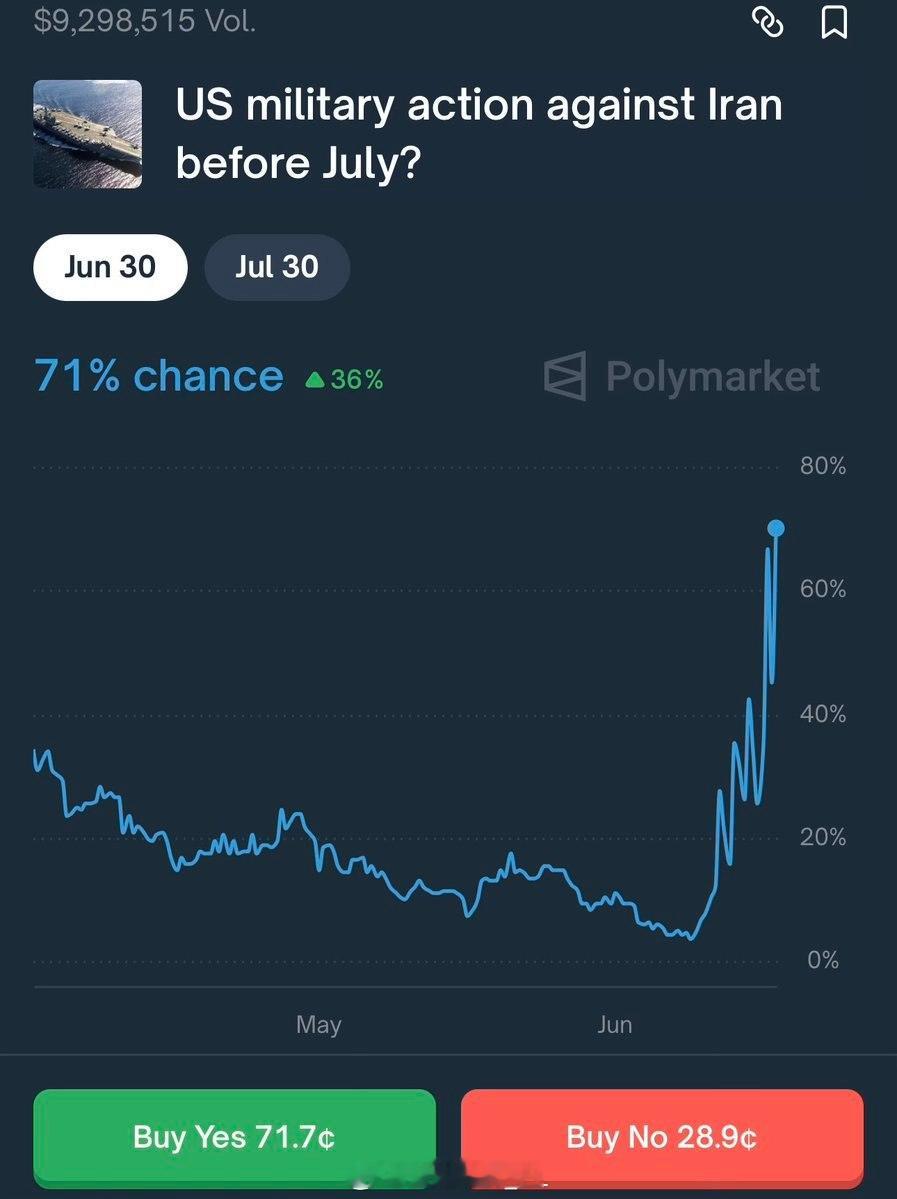
Task: Click the $9,298,515 Vol. text
Action: tap(145, 21)
